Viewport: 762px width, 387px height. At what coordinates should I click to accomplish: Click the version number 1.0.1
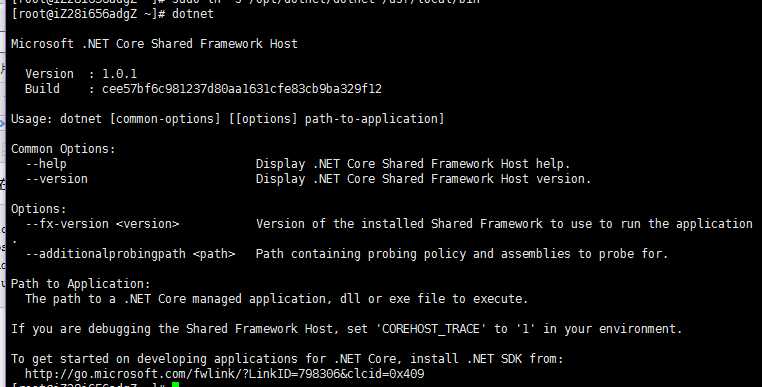(x=120, y=74)
